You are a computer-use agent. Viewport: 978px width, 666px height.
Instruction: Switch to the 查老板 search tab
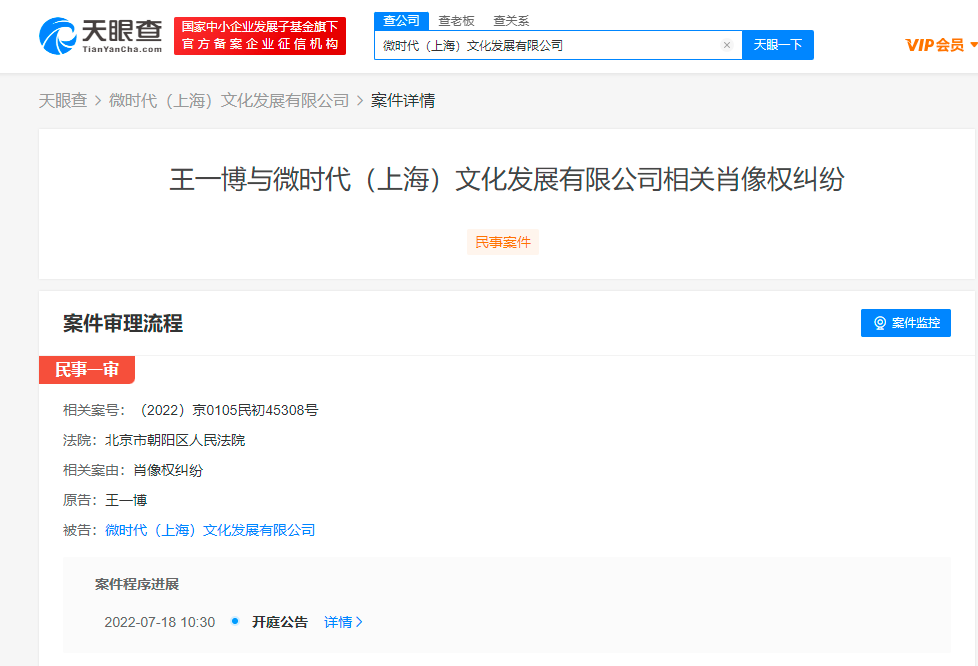[456, 21]
